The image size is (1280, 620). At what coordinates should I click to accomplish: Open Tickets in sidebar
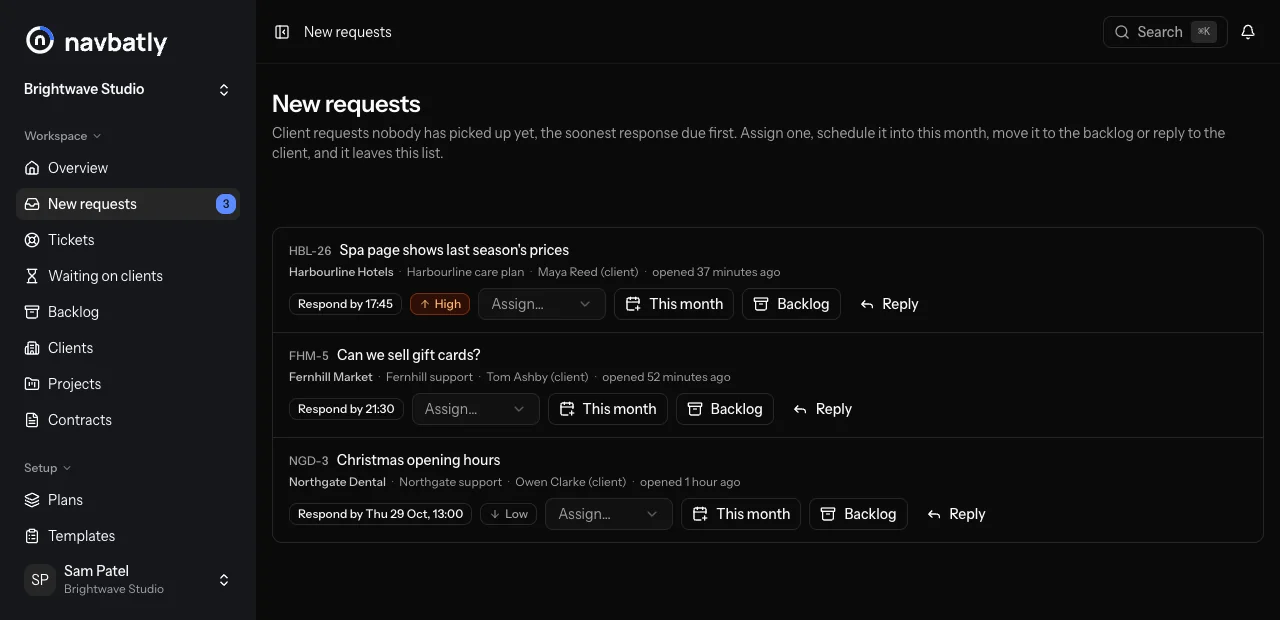(x=128, y=240)
